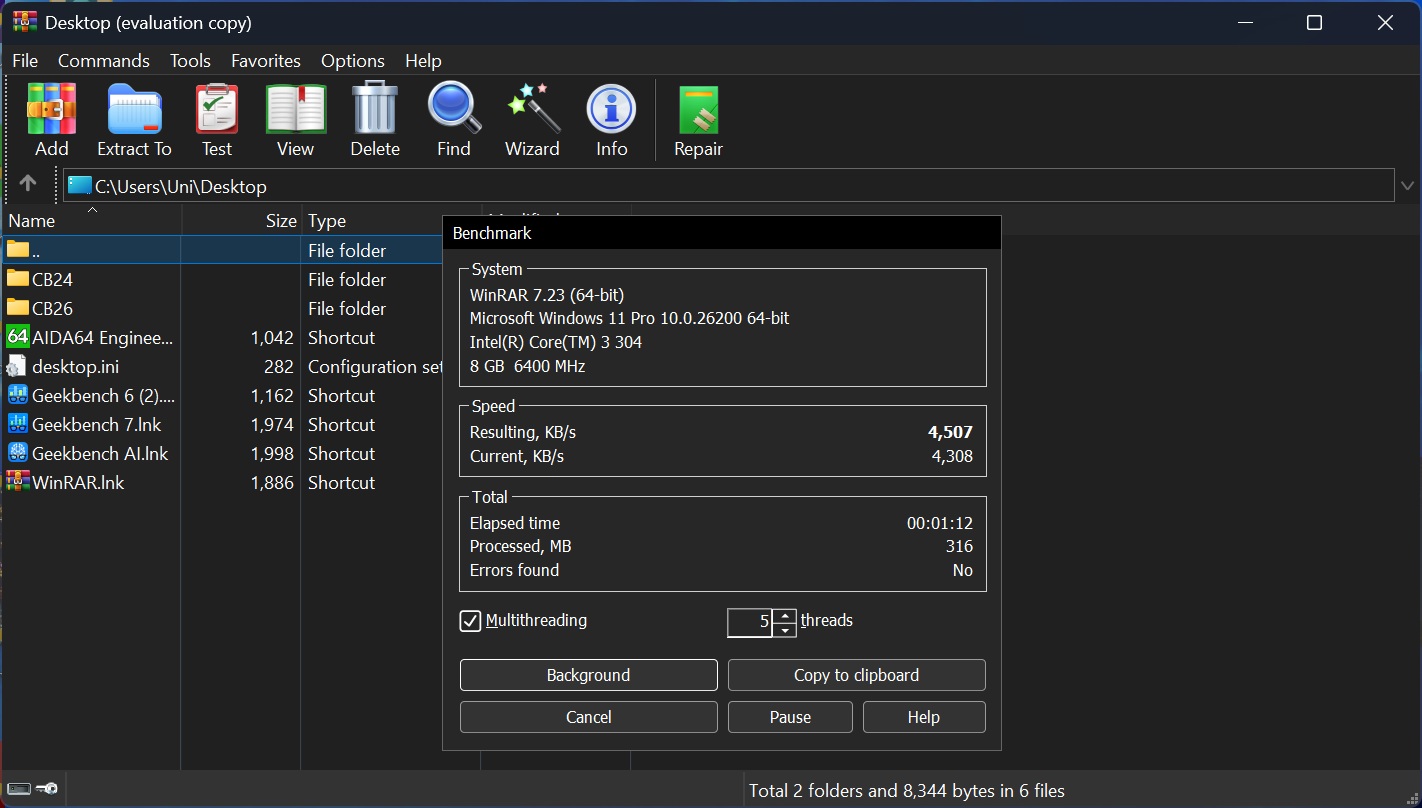
Task: Click the drive and key status bar icon
Action: [x=32, y=790]
